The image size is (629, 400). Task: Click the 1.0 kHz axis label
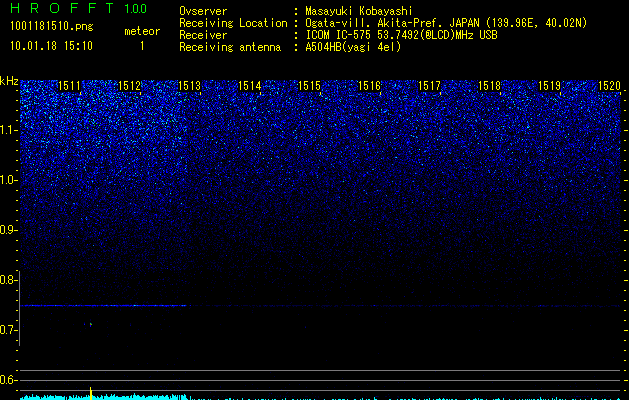[9, 180]
